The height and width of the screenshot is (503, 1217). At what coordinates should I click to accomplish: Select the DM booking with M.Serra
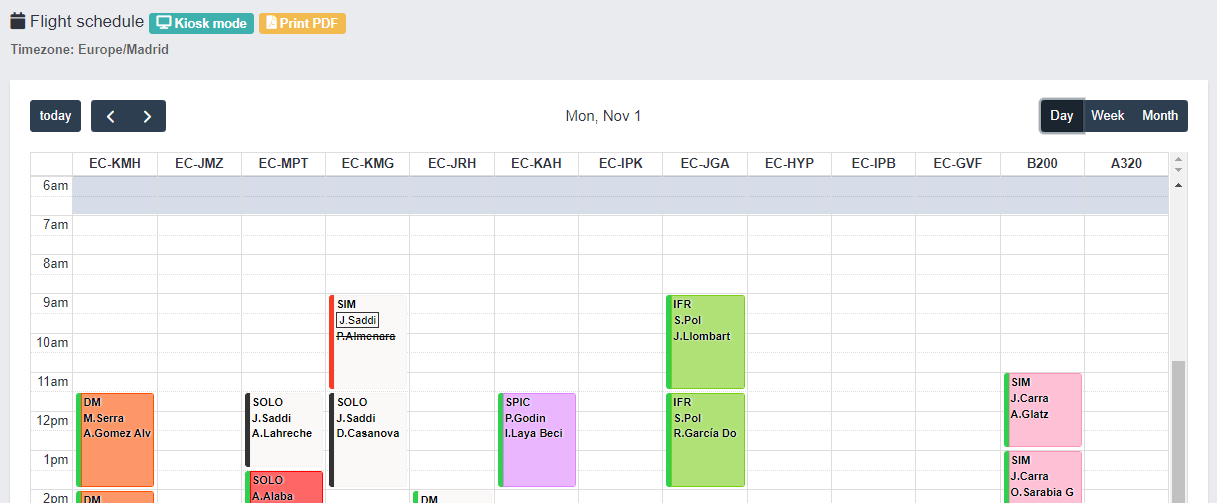[x=116, y=440]
